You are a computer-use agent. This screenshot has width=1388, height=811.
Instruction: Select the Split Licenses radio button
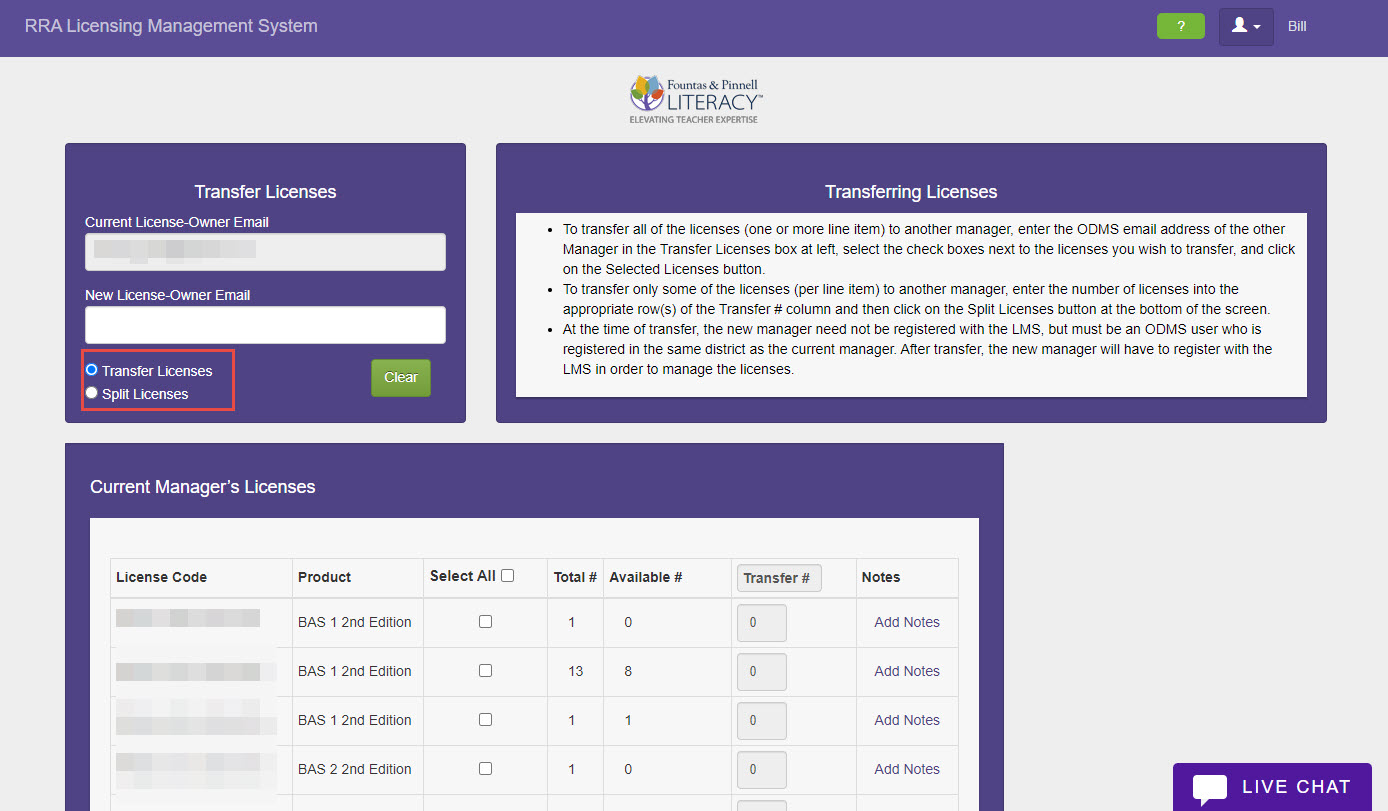[x=91, y=392]
